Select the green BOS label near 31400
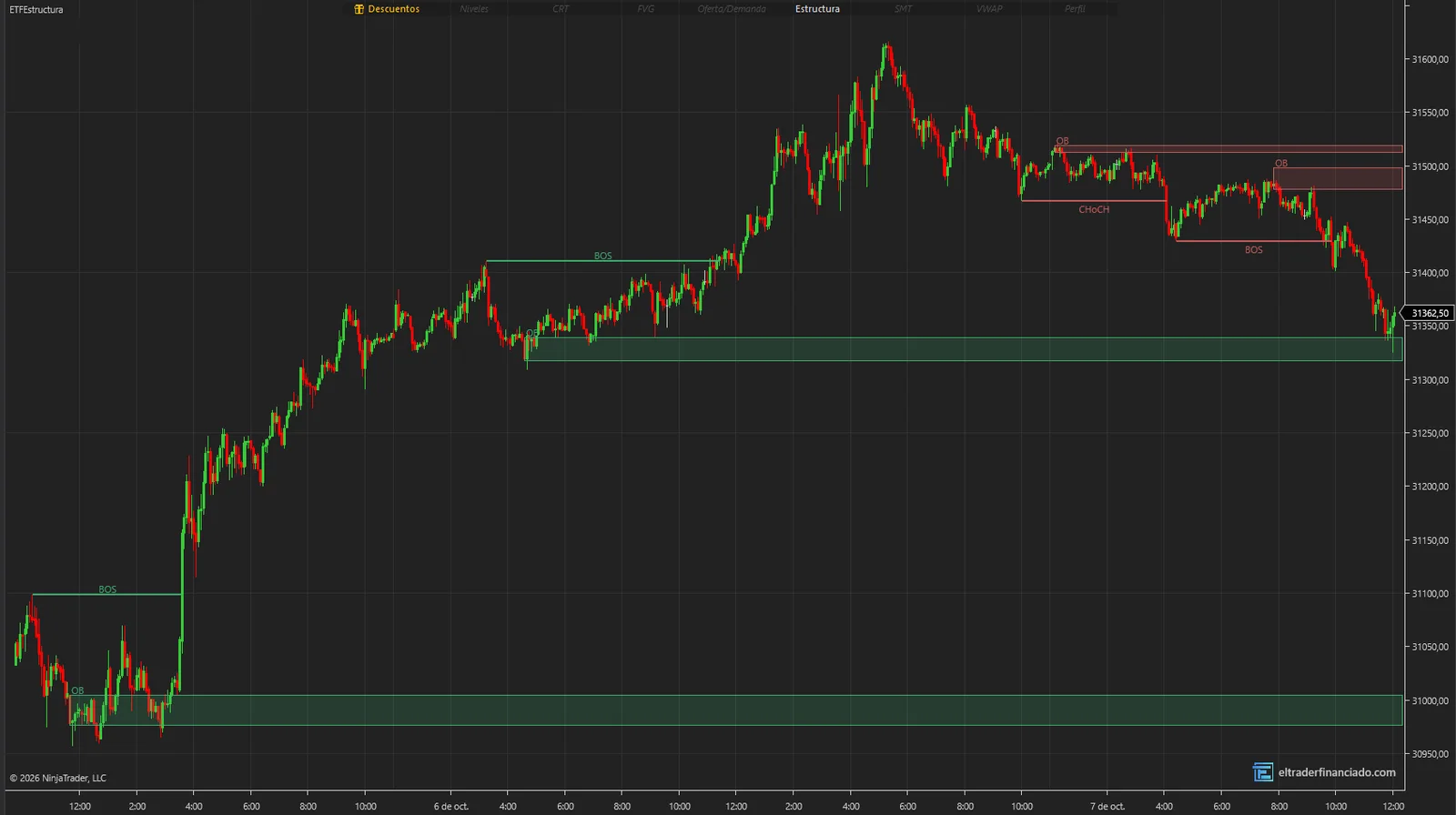 (x=602, y=257)
